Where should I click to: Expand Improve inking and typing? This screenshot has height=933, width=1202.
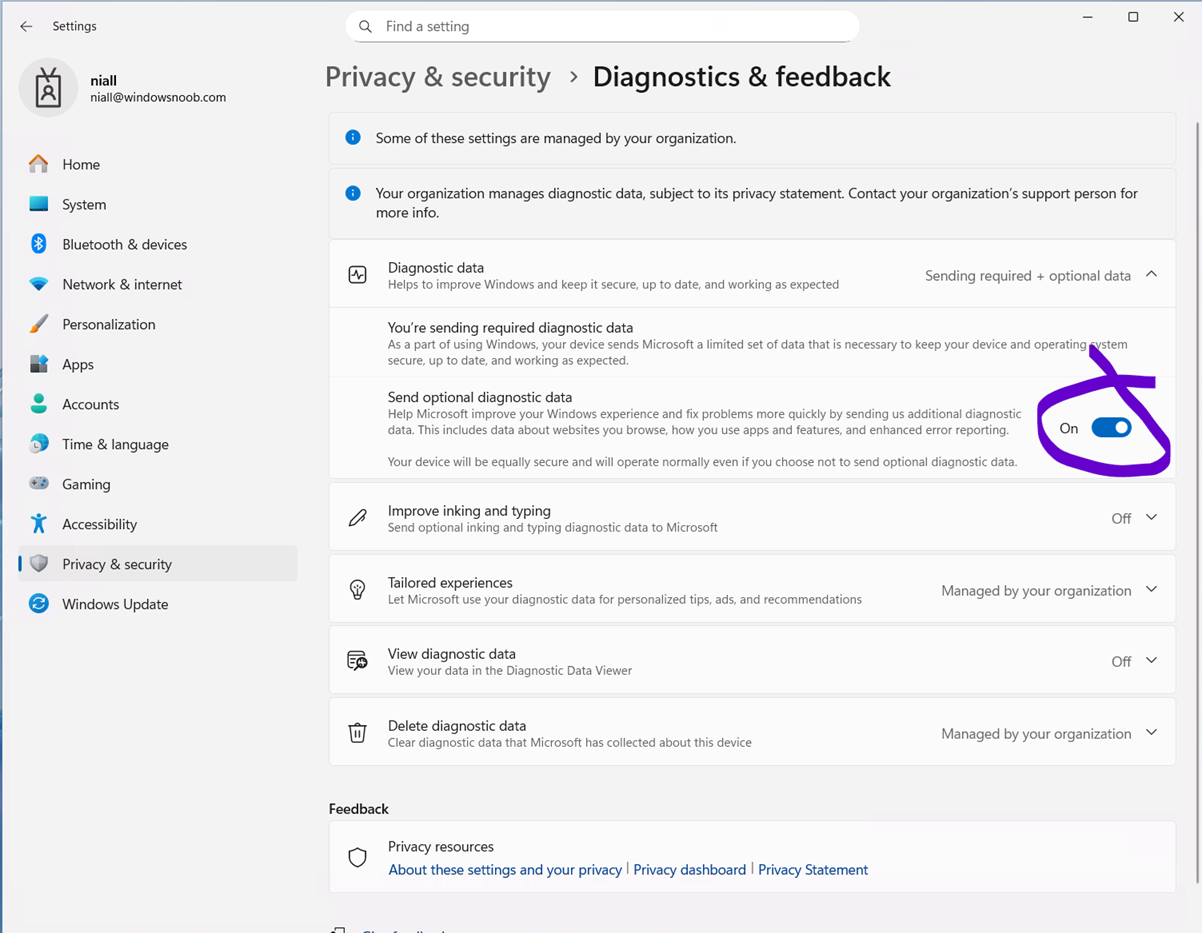(1151, 518)
